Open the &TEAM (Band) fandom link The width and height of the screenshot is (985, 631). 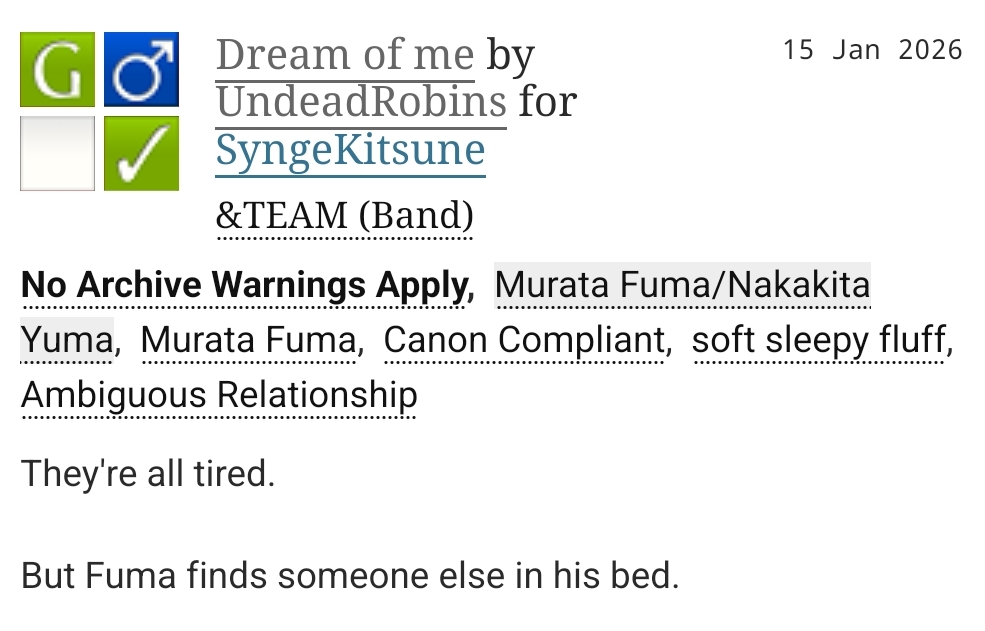(344, 215)
